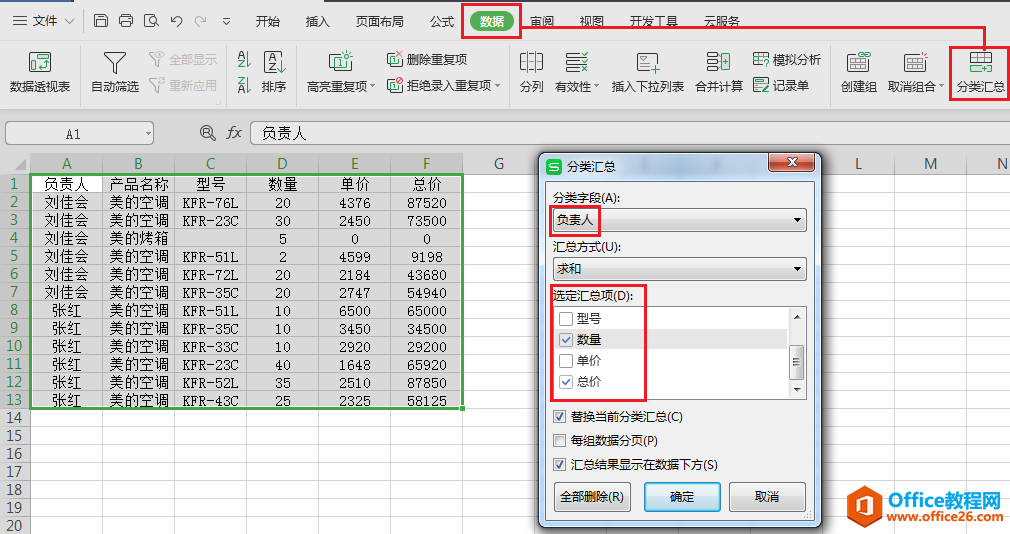Uncheck 替换当前分类汇总 option
1010x534 pixels.
coord(560,417)
